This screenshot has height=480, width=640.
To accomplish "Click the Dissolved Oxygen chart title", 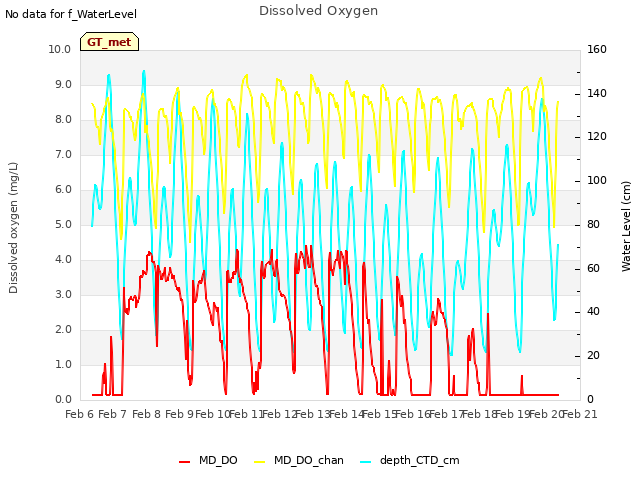I will point(318,11).
